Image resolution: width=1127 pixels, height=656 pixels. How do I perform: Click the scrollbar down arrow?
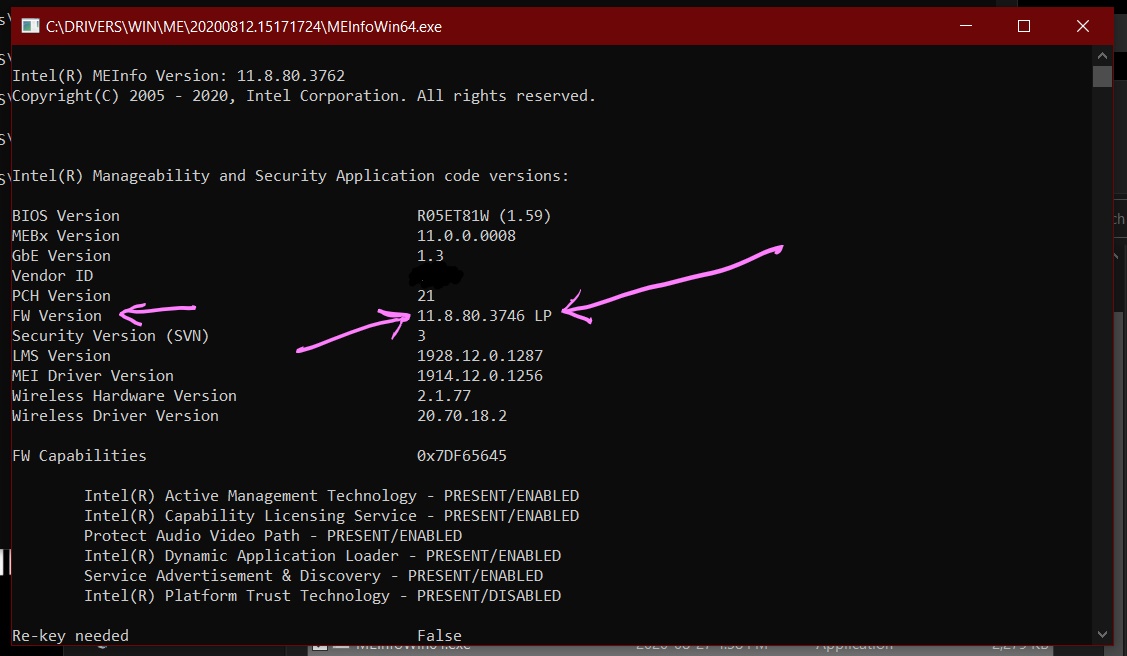[x=1103, y=634]
